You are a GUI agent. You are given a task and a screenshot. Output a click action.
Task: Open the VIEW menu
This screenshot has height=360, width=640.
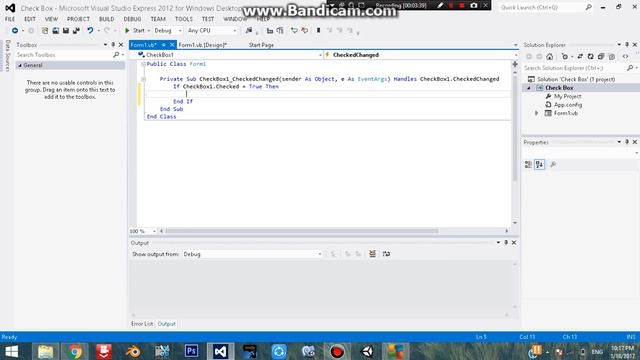click(51, 19)
